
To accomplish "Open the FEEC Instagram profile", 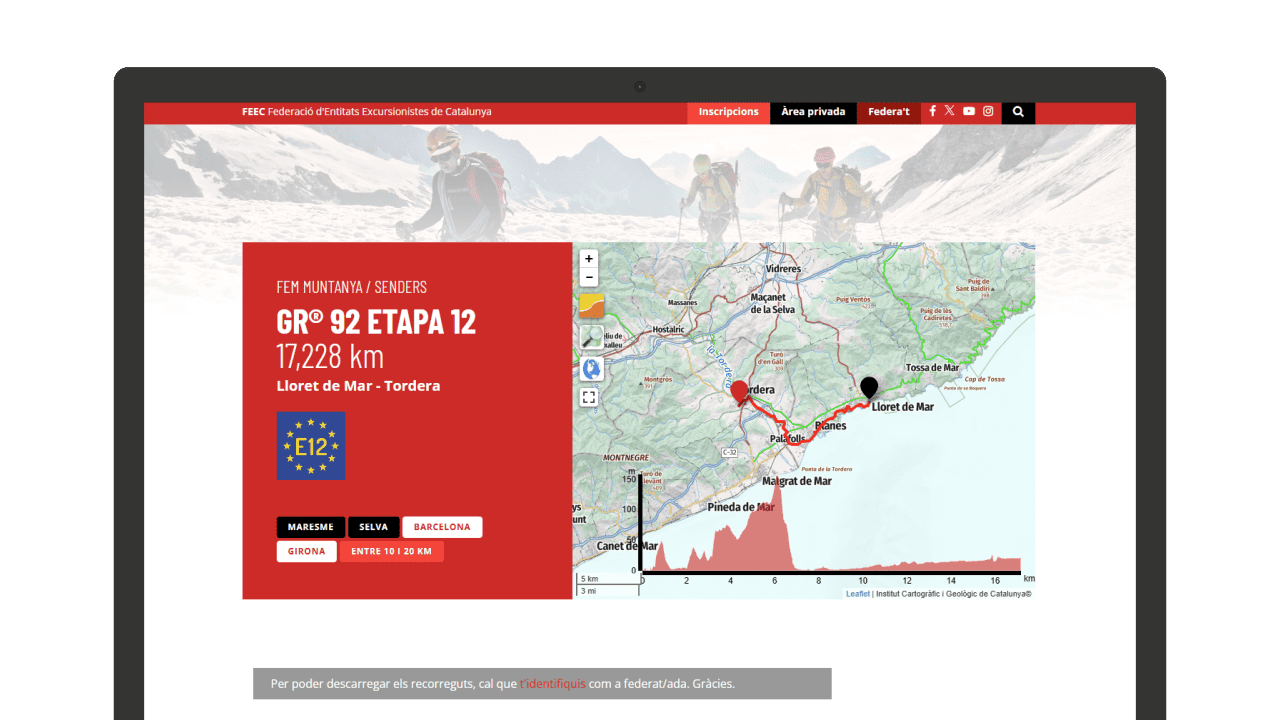I will click(988, 111).
